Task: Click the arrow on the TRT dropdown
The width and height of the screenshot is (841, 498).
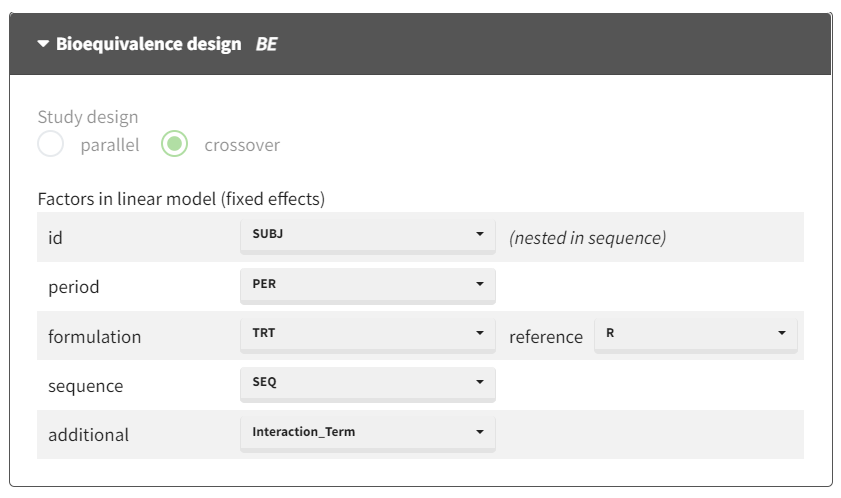Action: (479, 334)
